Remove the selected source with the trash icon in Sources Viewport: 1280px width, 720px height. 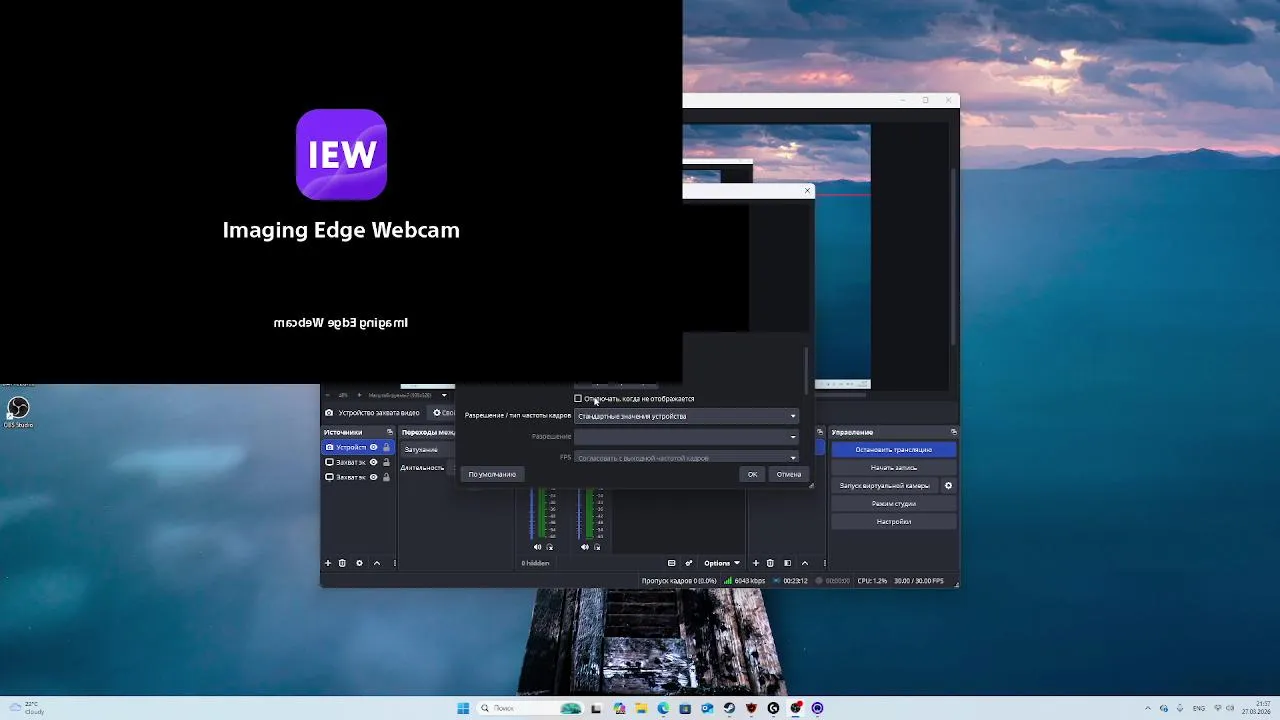pos(342,563)
